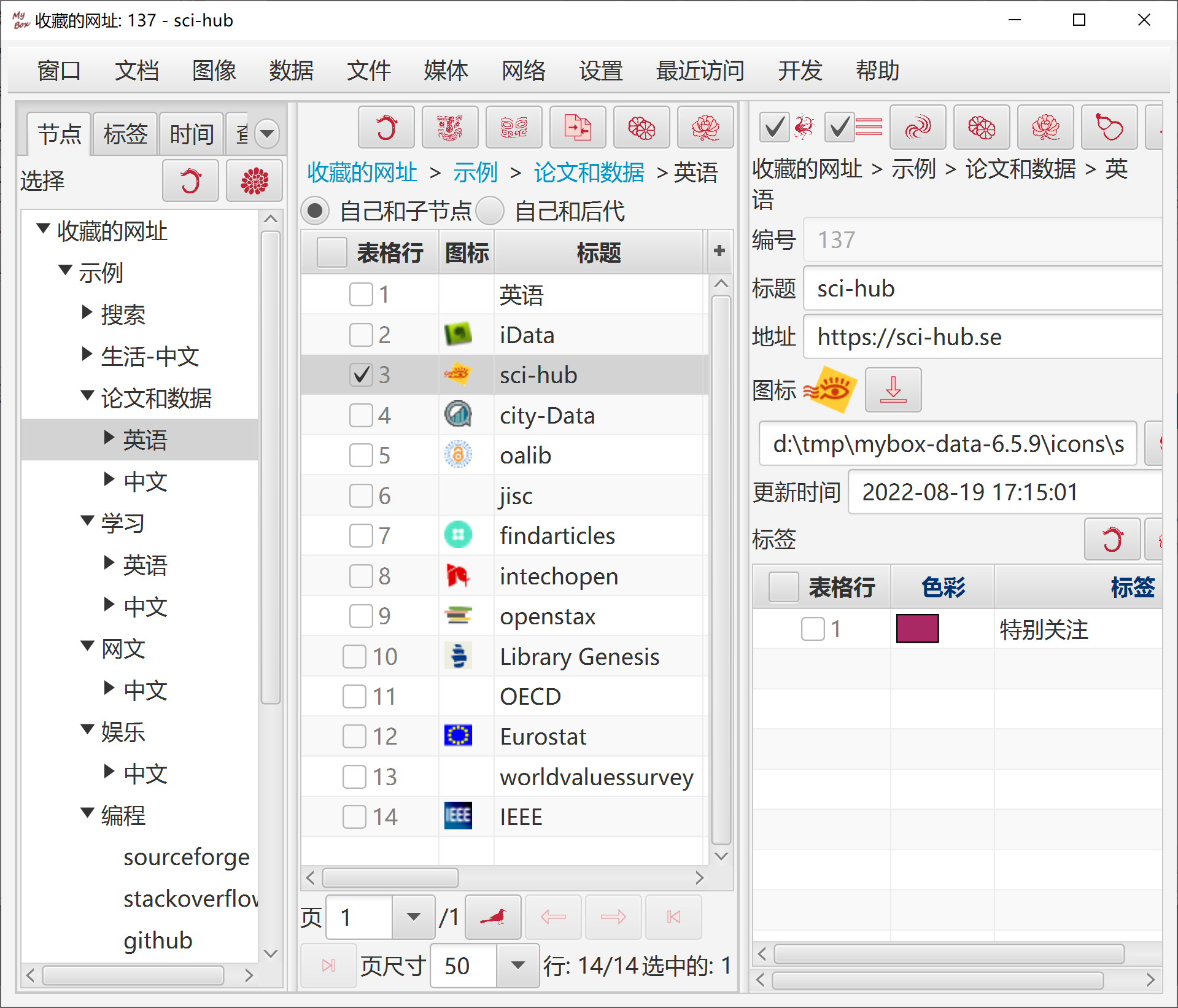This screenshot has height=1008, width=1178.
Task: Open the 文档 menu
Action: 136,71
